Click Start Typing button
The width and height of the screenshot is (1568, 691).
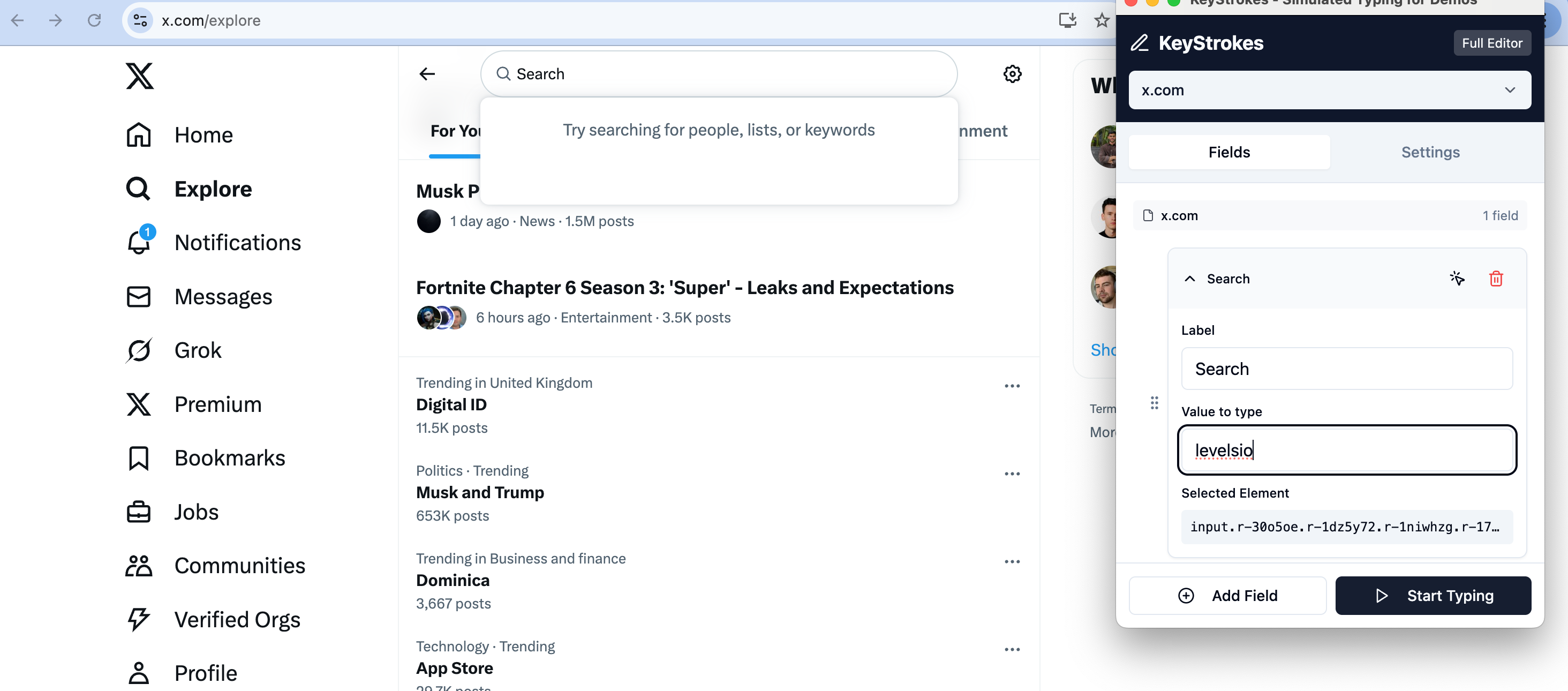pyautogui.click(x=1433, y=595)
